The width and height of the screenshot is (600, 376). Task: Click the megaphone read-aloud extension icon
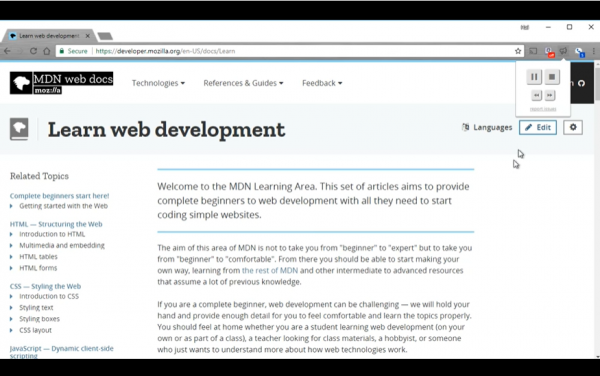click(x=564, y=51)
